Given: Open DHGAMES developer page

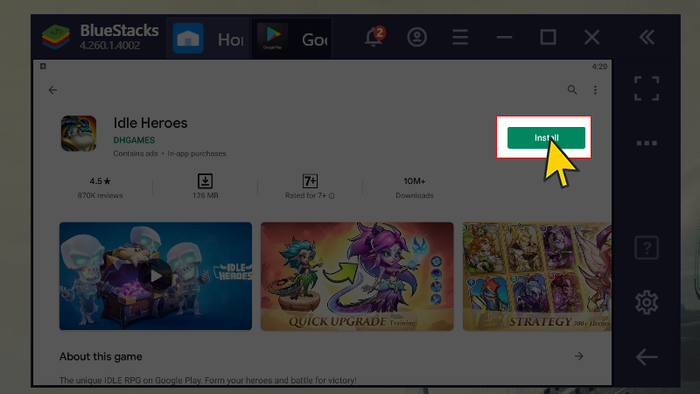Looking at the screenshot, I should [x=134, y=140].
